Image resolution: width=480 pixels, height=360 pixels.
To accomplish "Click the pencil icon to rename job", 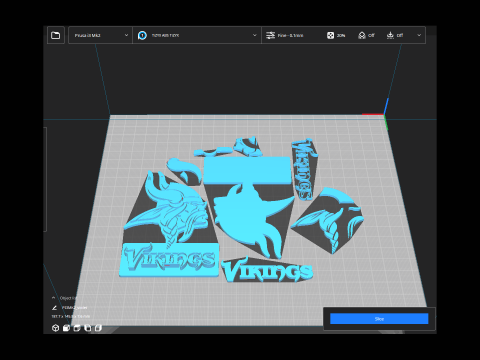I will 54,307.
